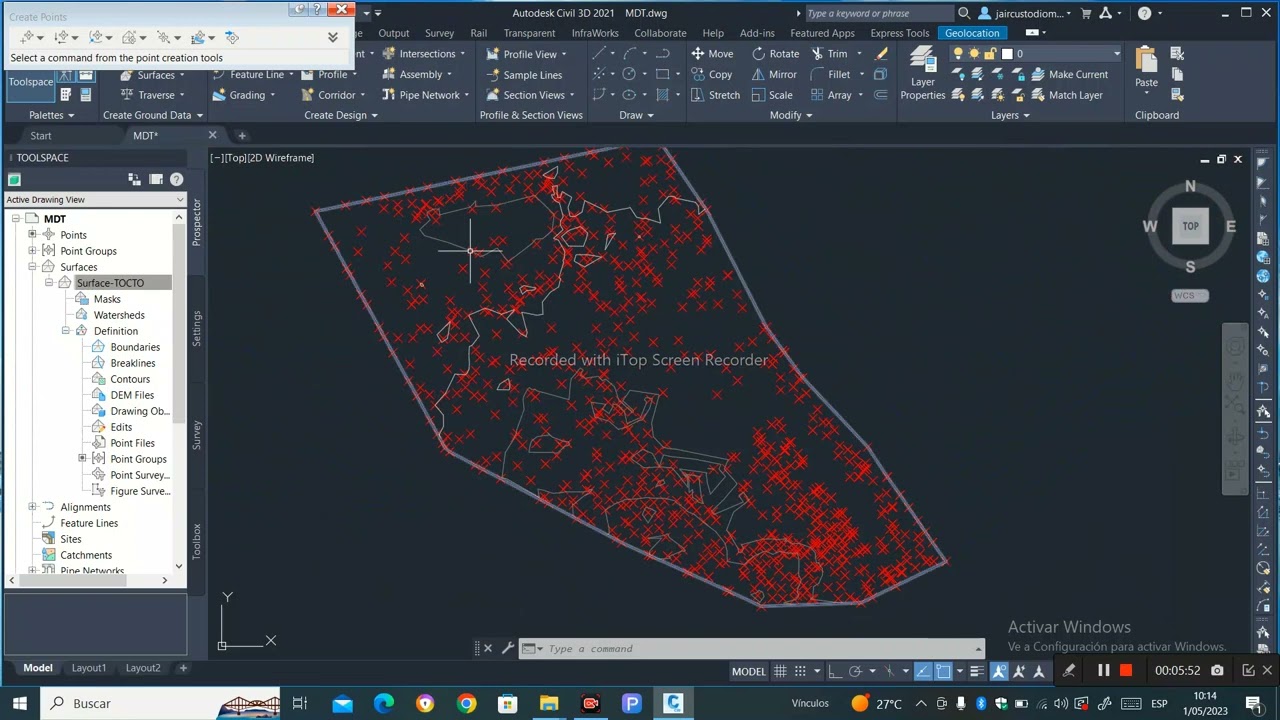Expand the Point Groups tree node
Image resolution: width=1280 pixels, height=720 pixels.
[x=32, y=251]
